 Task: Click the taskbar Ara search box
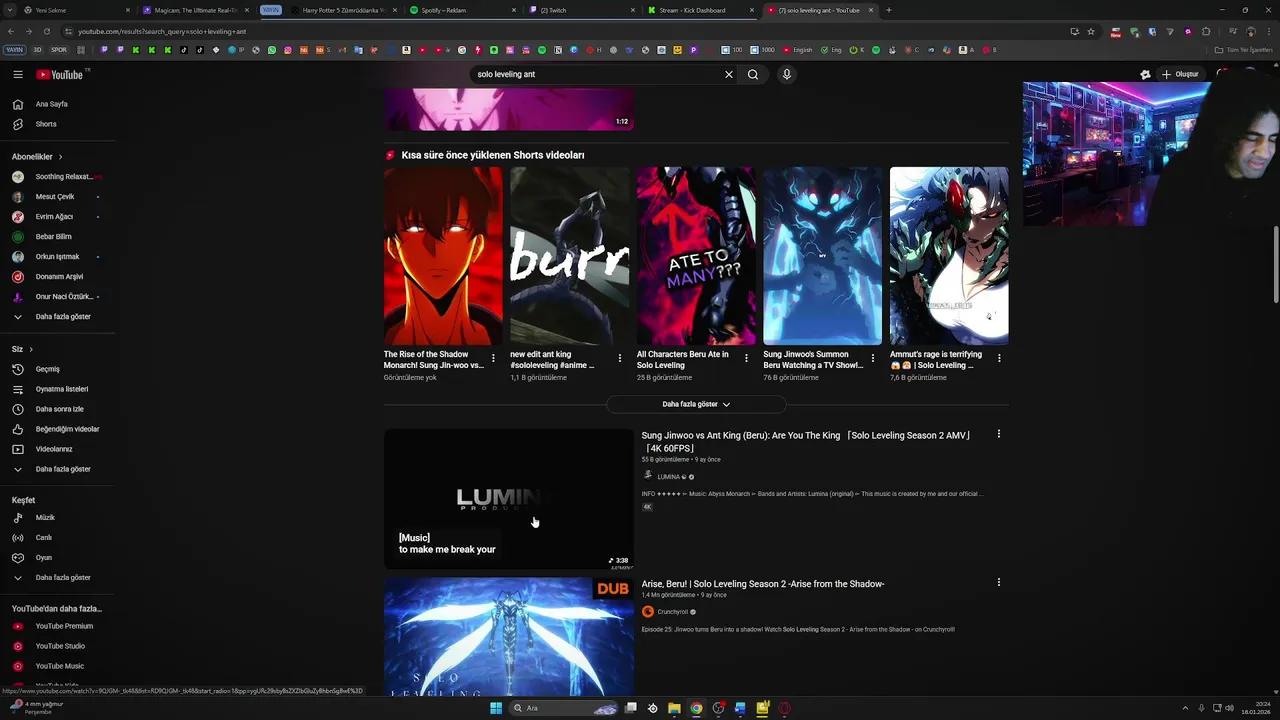[x=566, y=708]
